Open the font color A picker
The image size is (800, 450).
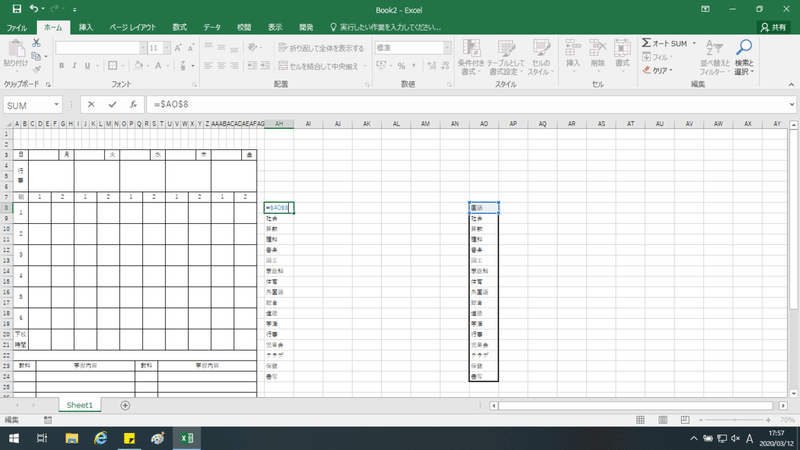158,65
